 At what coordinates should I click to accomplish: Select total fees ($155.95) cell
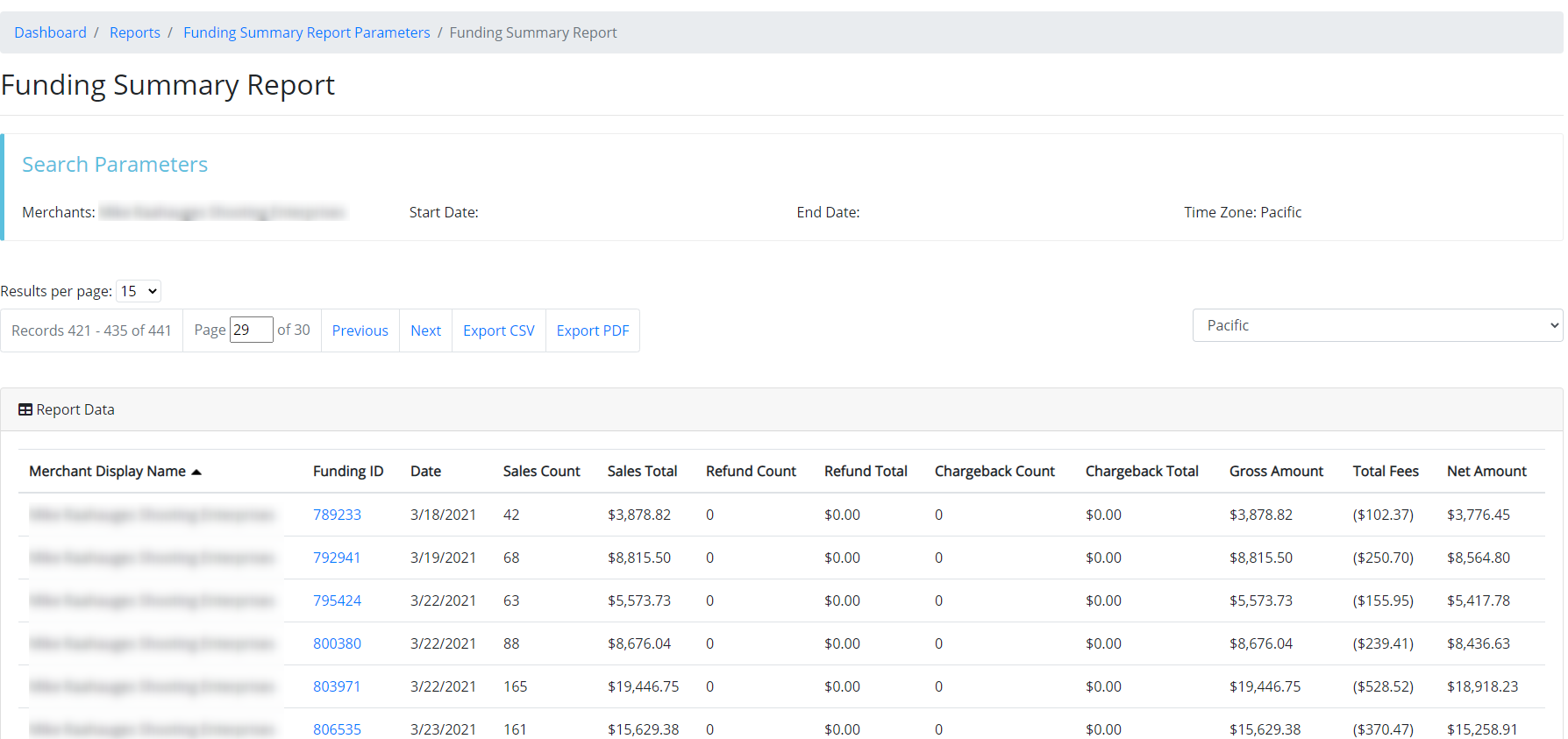(1383, 600)
